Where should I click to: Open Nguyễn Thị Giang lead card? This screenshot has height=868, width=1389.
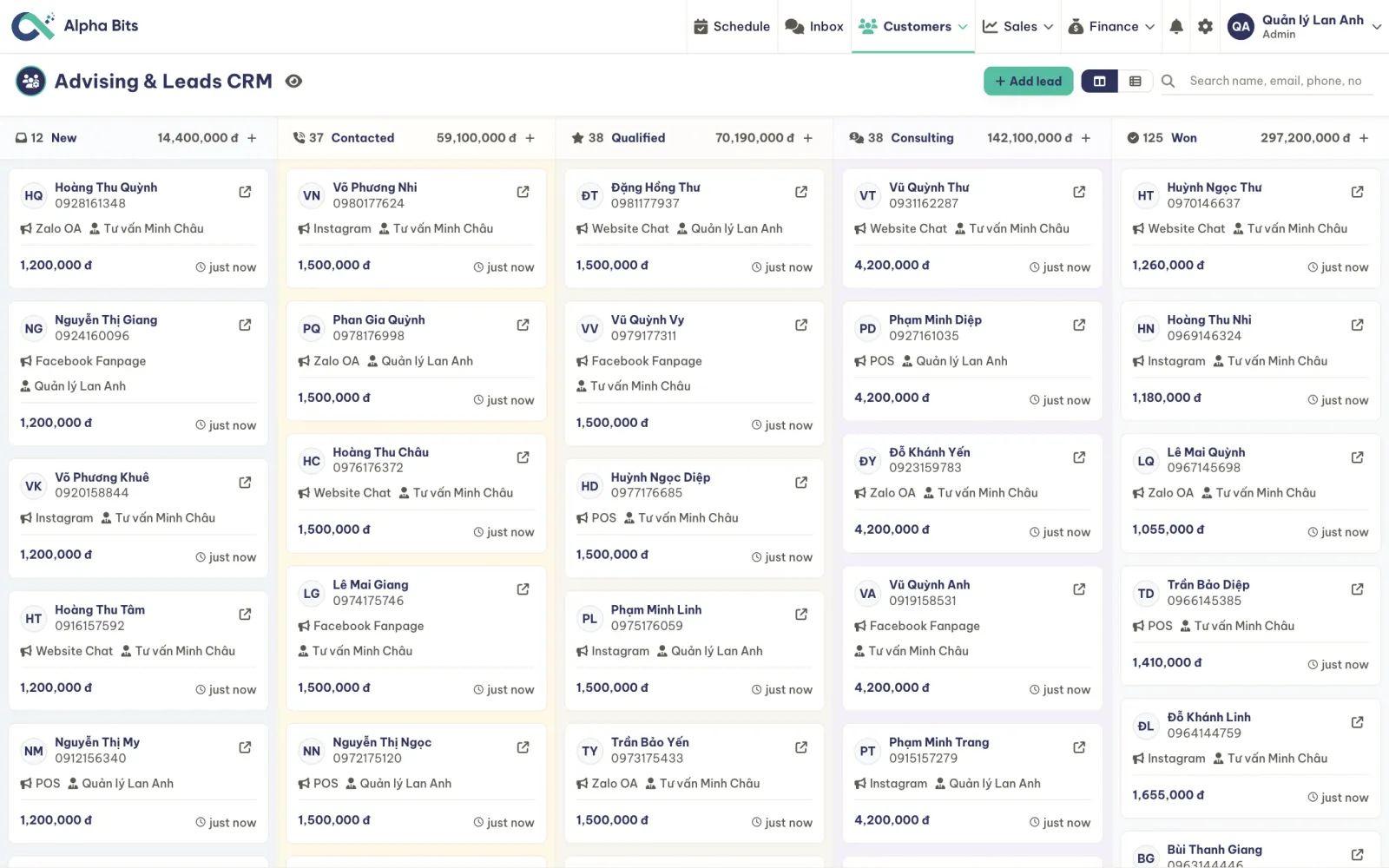138,373
